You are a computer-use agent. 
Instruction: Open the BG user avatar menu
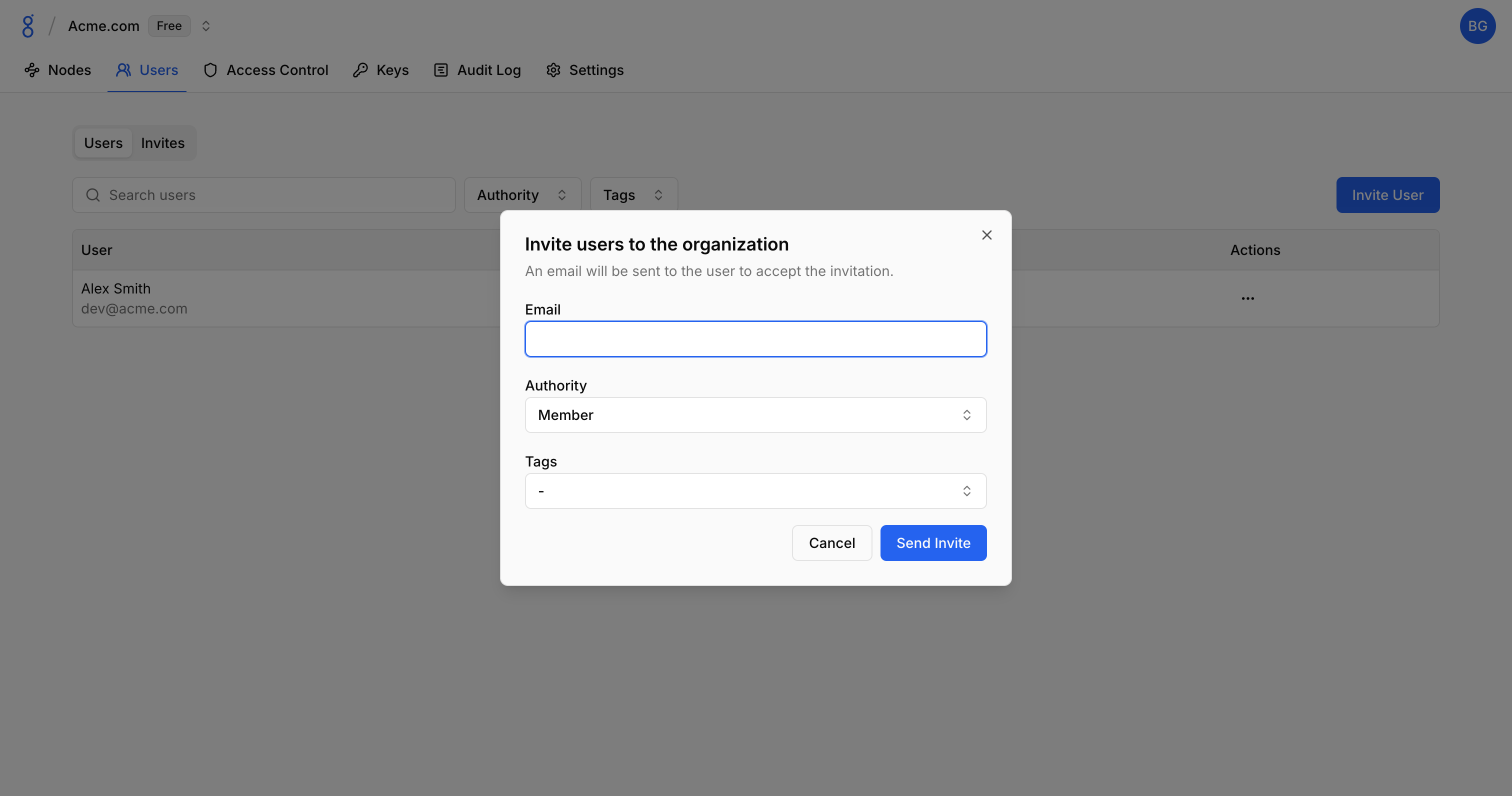coord(1477,26)
